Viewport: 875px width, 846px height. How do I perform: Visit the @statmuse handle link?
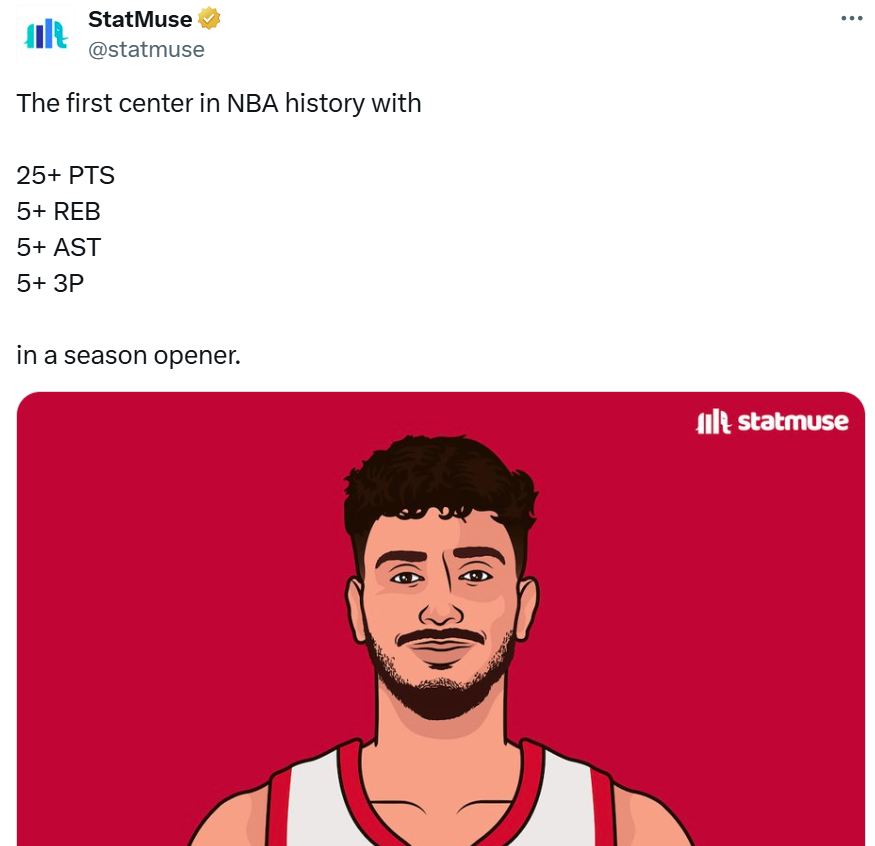[x=147, y=49]
